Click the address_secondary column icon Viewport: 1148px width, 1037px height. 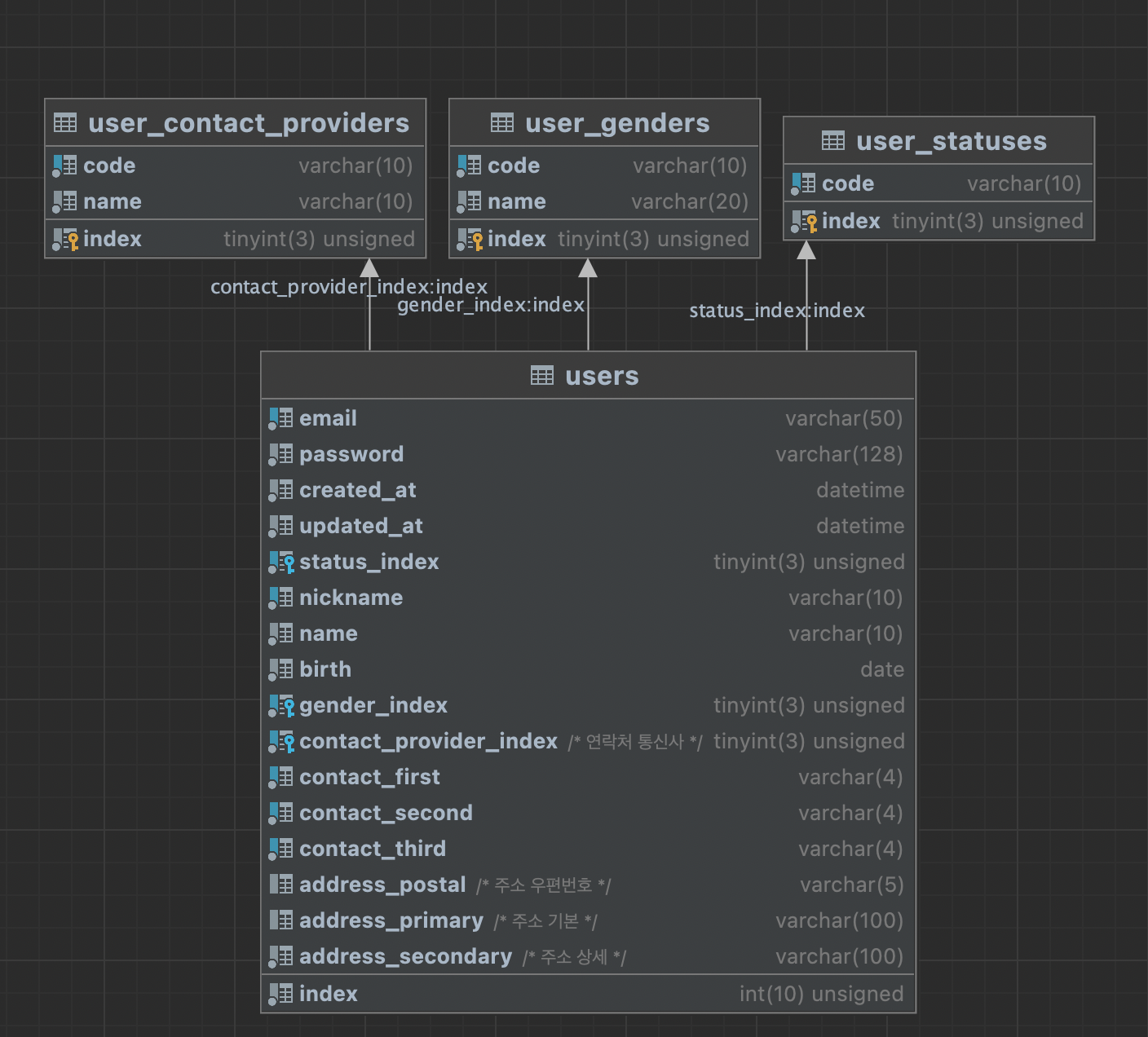click(280, 956)
